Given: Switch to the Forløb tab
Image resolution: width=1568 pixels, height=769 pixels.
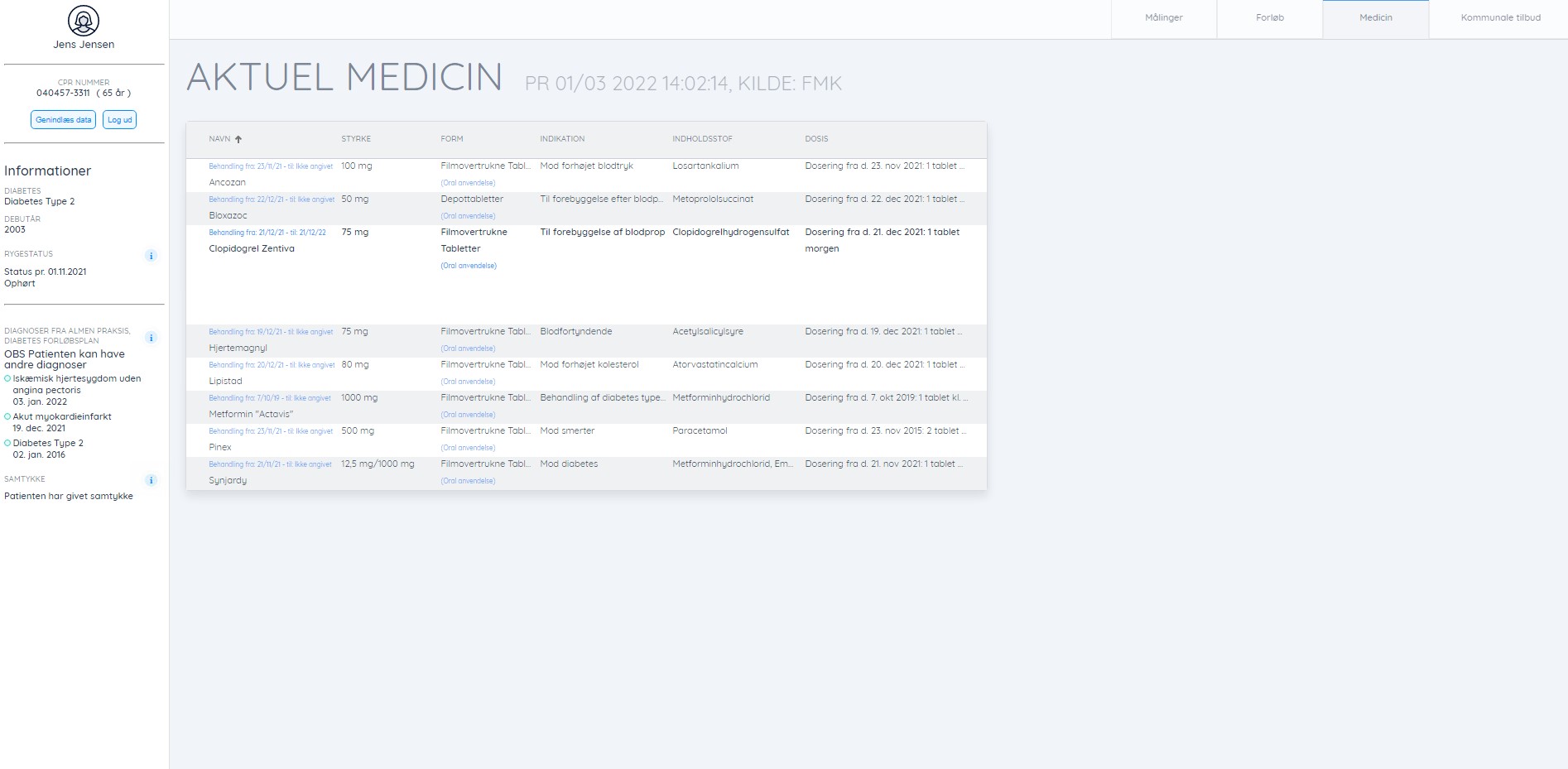Looking at the screenshot, I should [1269, 18].
